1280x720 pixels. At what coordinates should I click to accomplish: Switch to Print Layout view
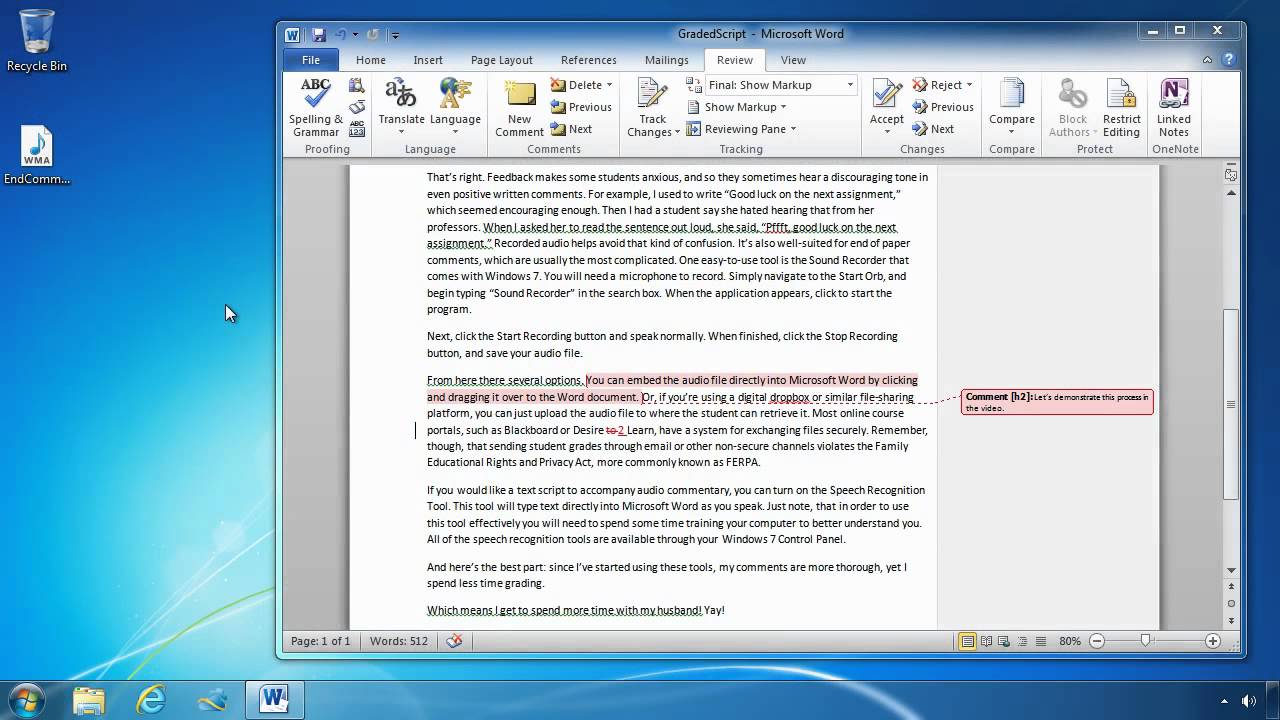click(967, 641)
